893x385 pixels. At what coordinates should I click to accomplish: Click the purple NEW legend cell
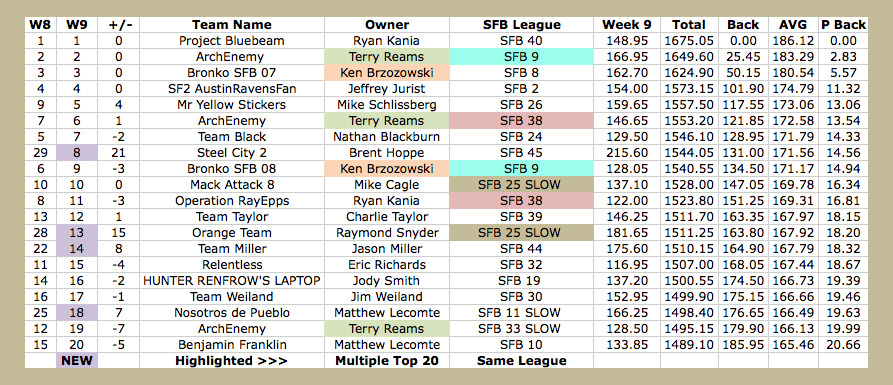[x=77, y=361]
